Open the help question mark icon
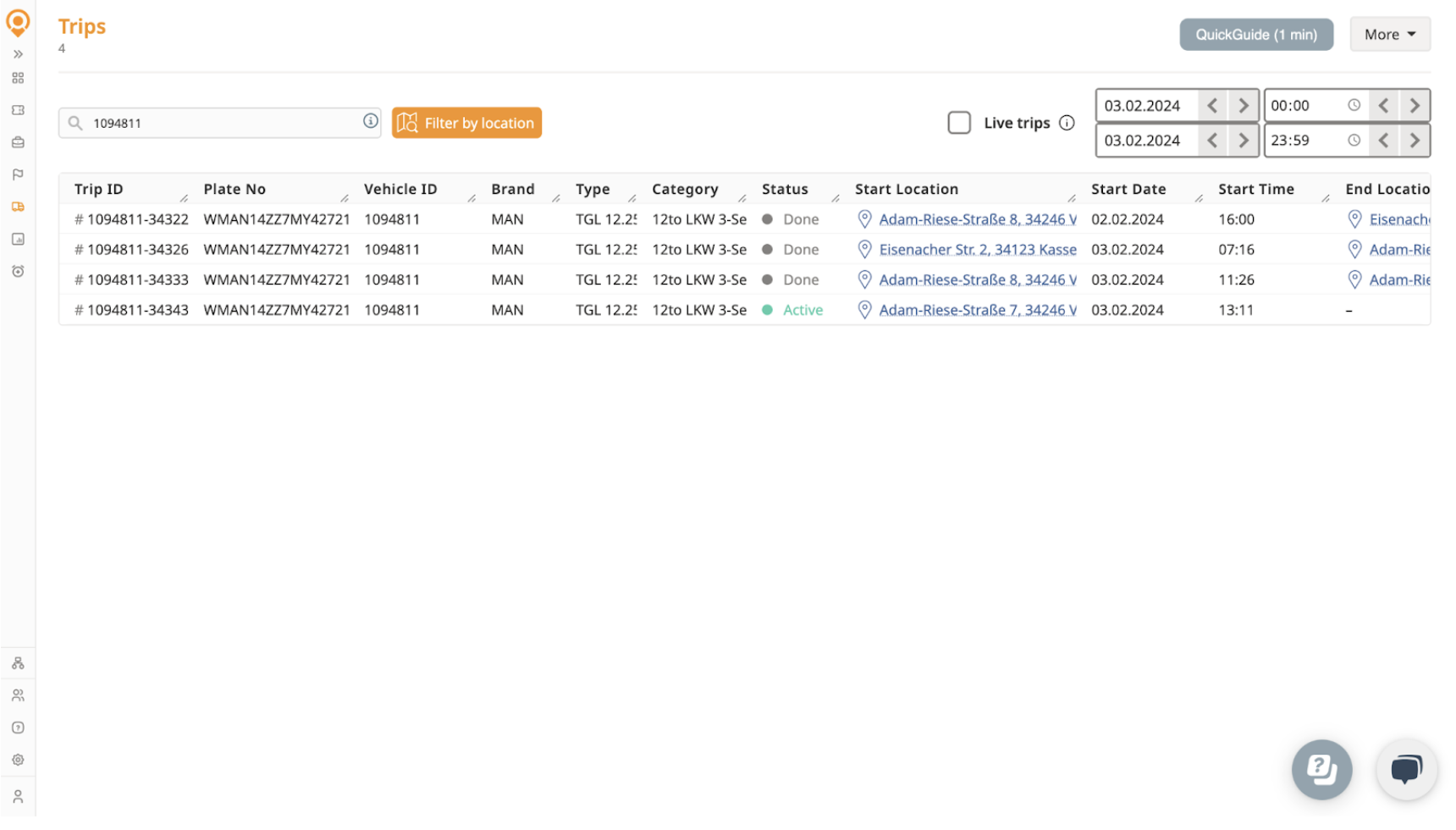Viewport: 1456px width, 830px height. point(18,727)
